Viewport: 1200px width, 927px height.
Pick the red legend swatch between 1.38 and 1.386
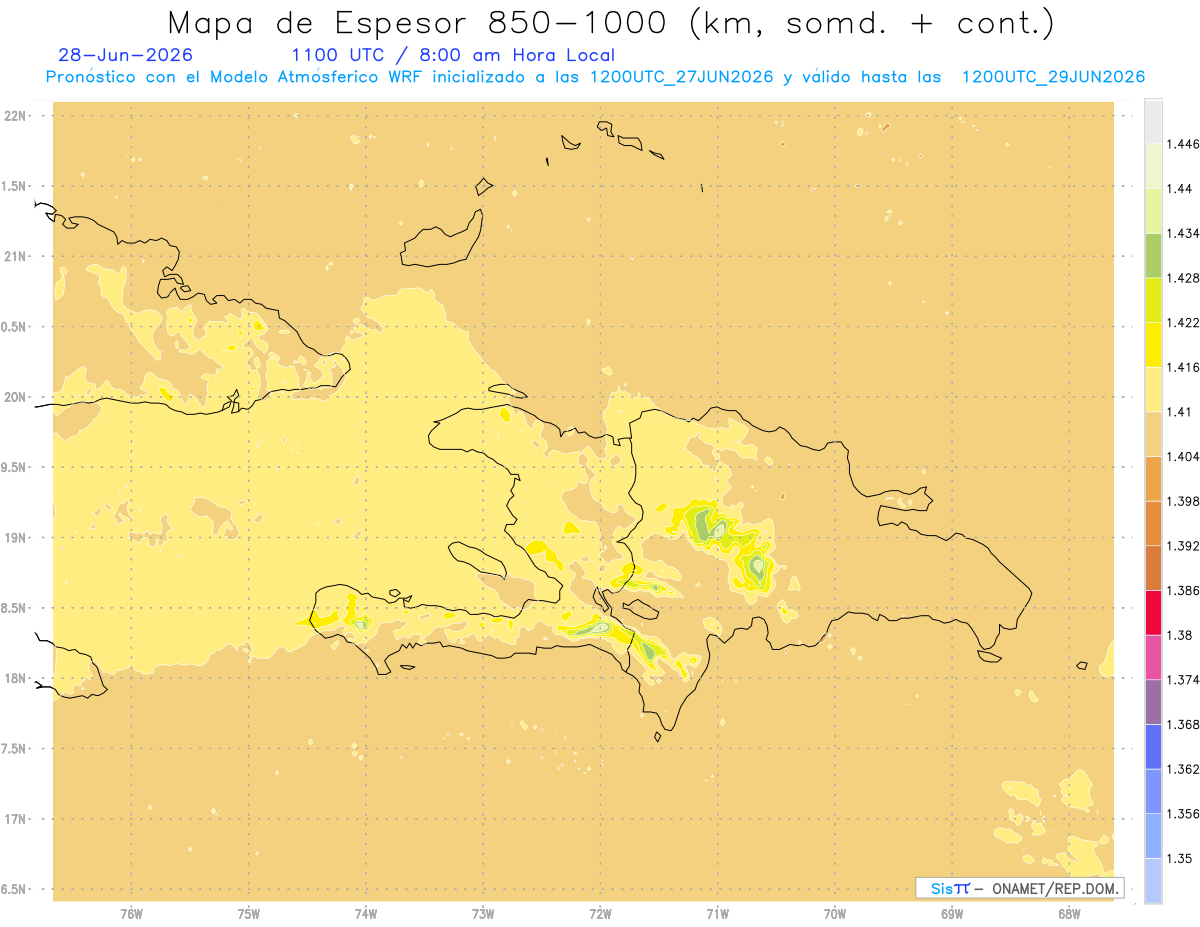[x=1153, y=612]
